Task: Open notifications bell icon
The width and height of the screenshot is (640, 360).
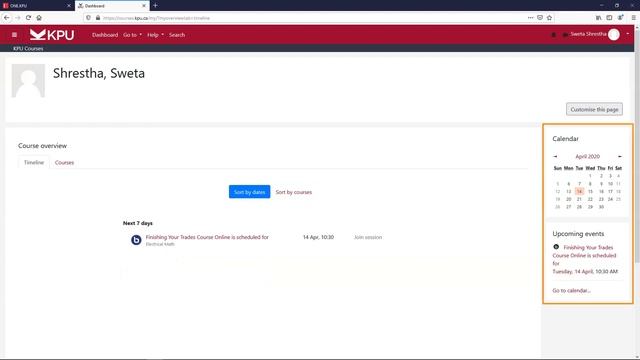Action: click(553, 35)
